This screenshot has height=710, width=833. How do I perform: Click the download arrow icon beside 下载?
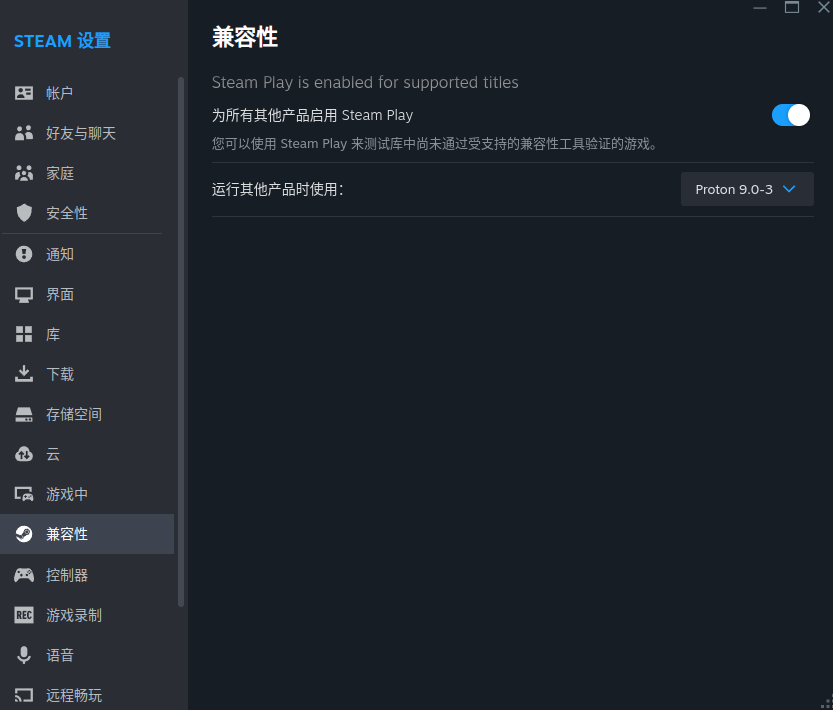(24, 374)
